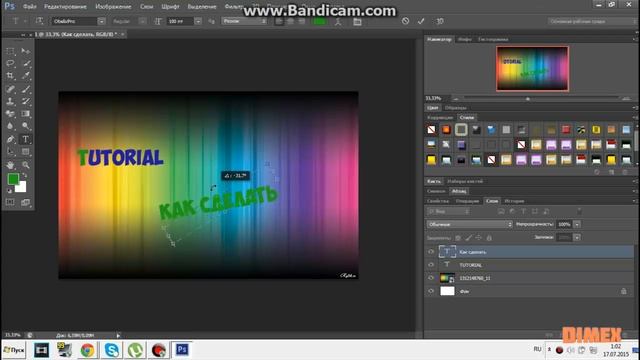Hide the TUTORIAL text layer
The height and width of the screenshot is (360, 640).
(431, 265)
